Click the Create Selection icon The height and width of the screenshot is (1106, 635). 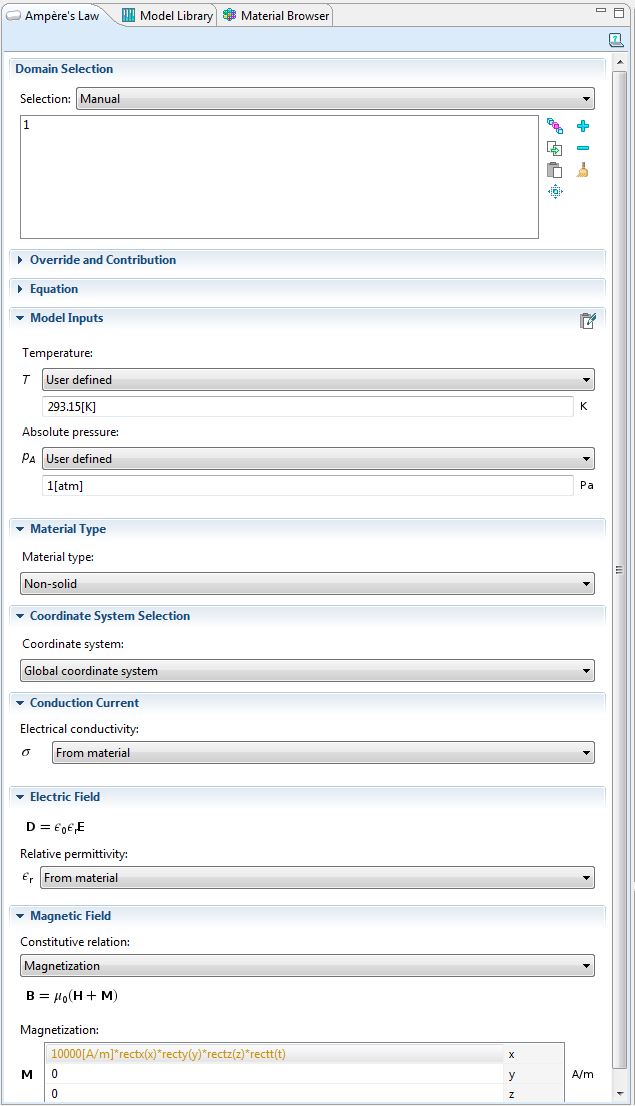[x=554, y=126]
